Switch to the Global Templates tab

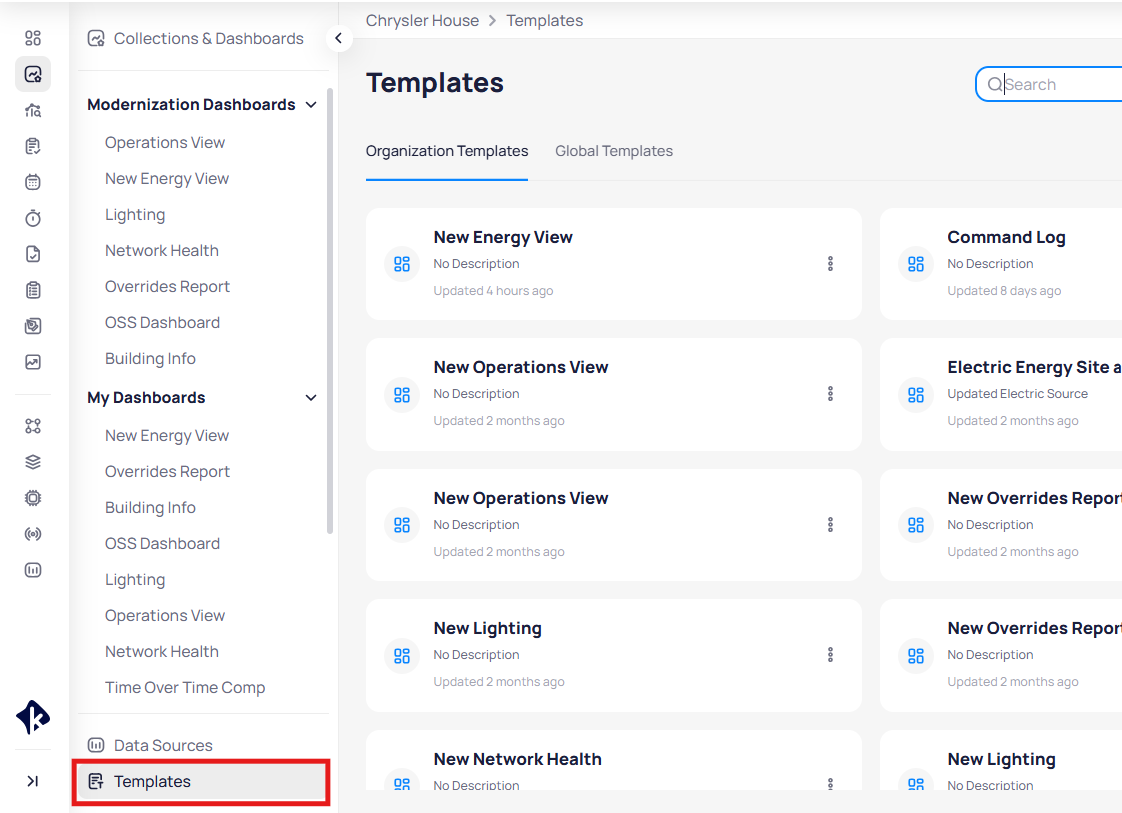point(614,151)
